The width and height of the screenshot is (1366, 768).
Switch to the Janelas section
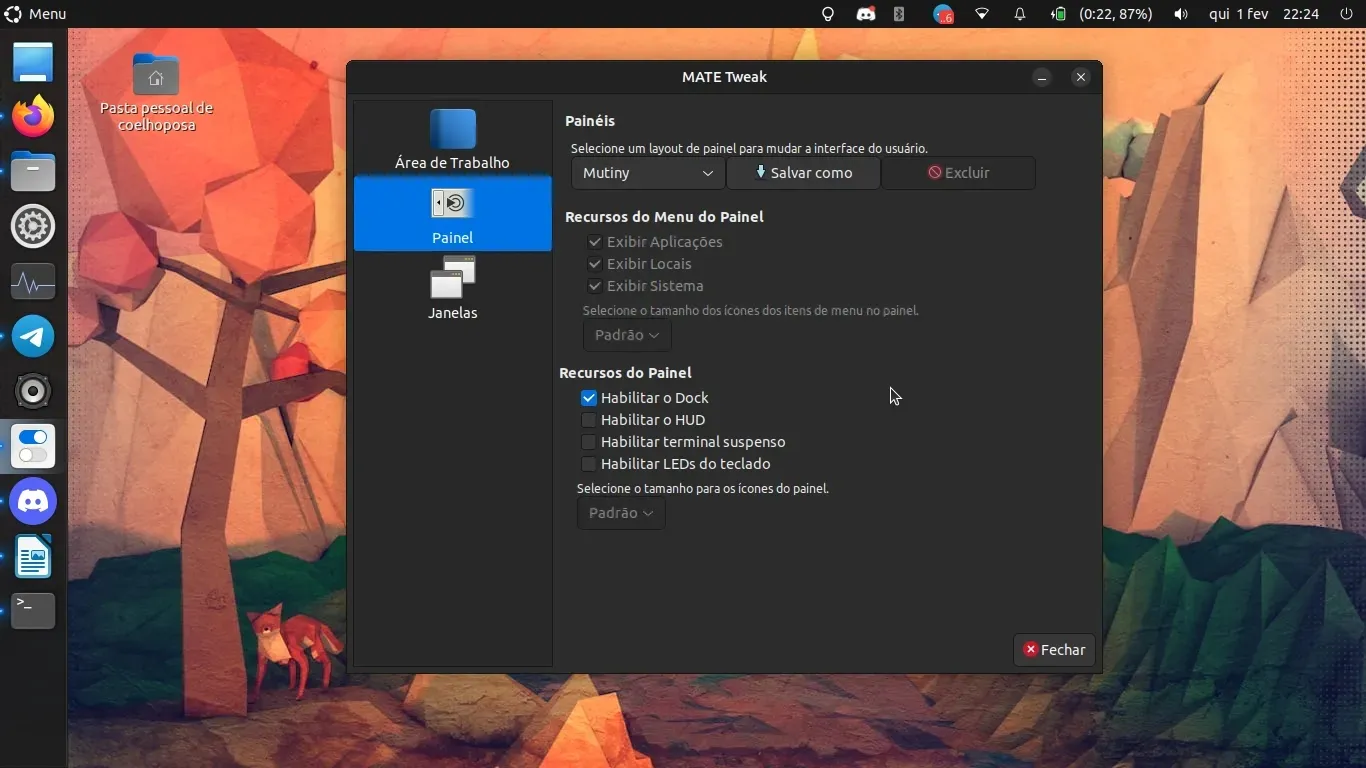point(452,289)
